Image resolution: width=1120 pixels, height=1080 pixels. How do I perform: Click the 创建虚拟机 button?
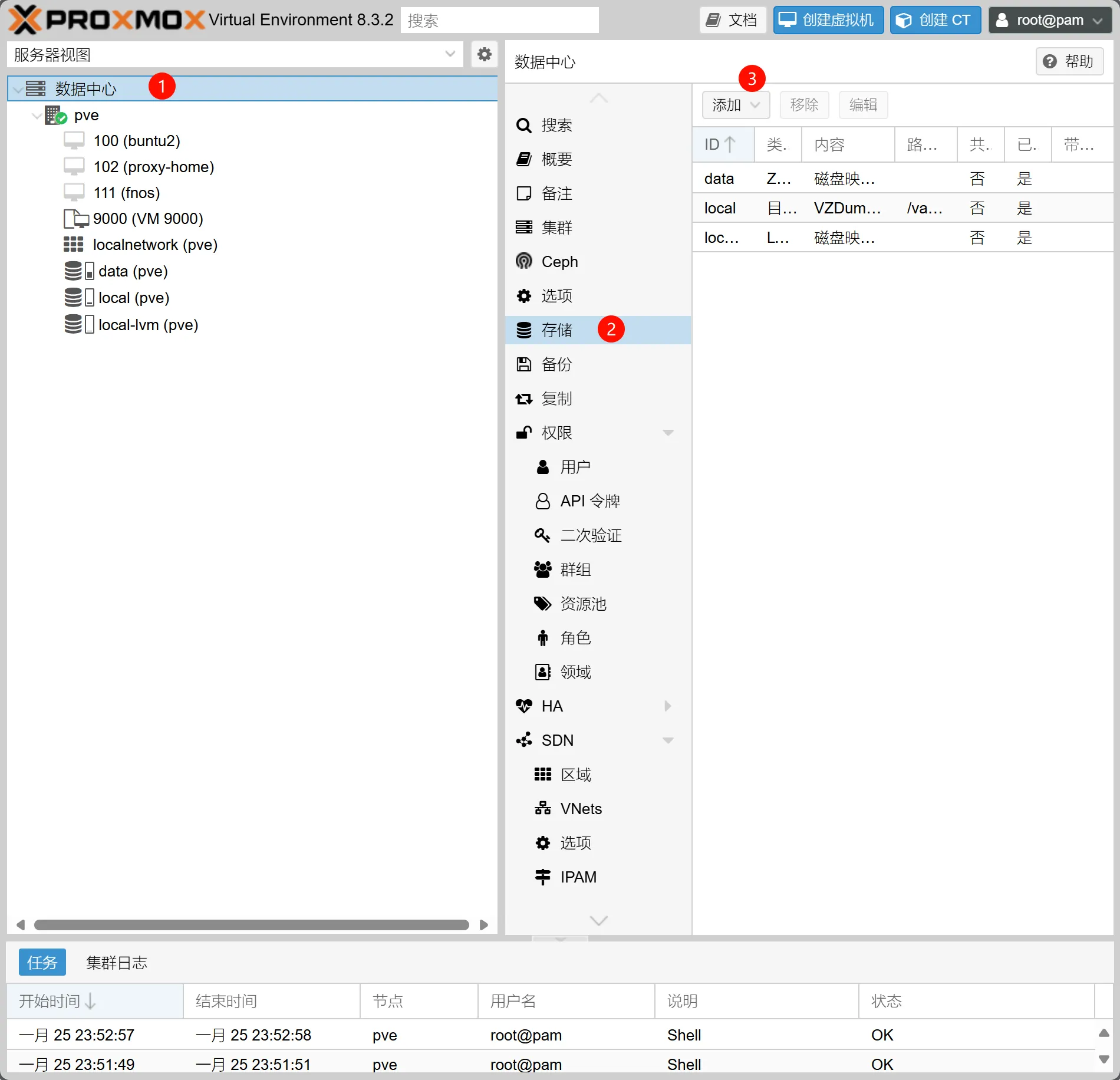828,20
